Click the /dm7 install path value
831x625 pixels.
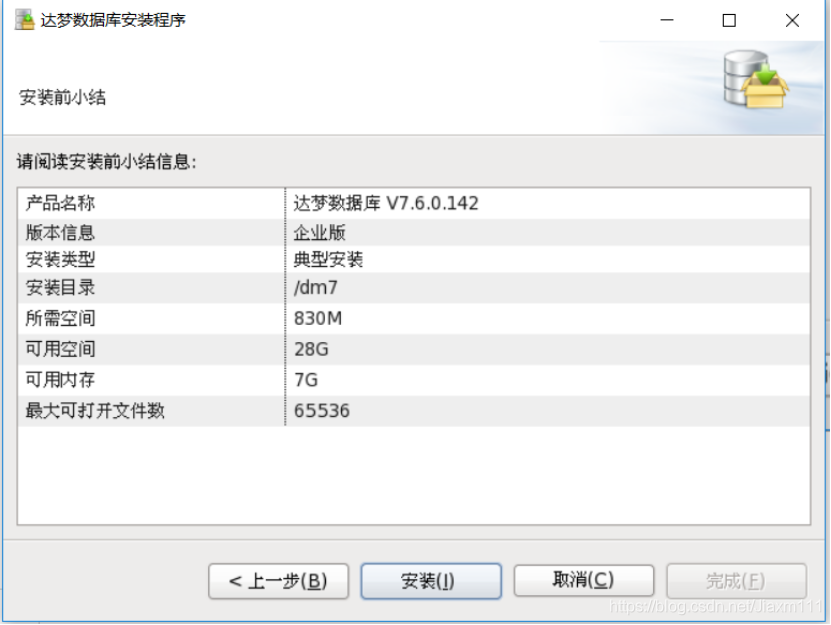click(315, 288)
